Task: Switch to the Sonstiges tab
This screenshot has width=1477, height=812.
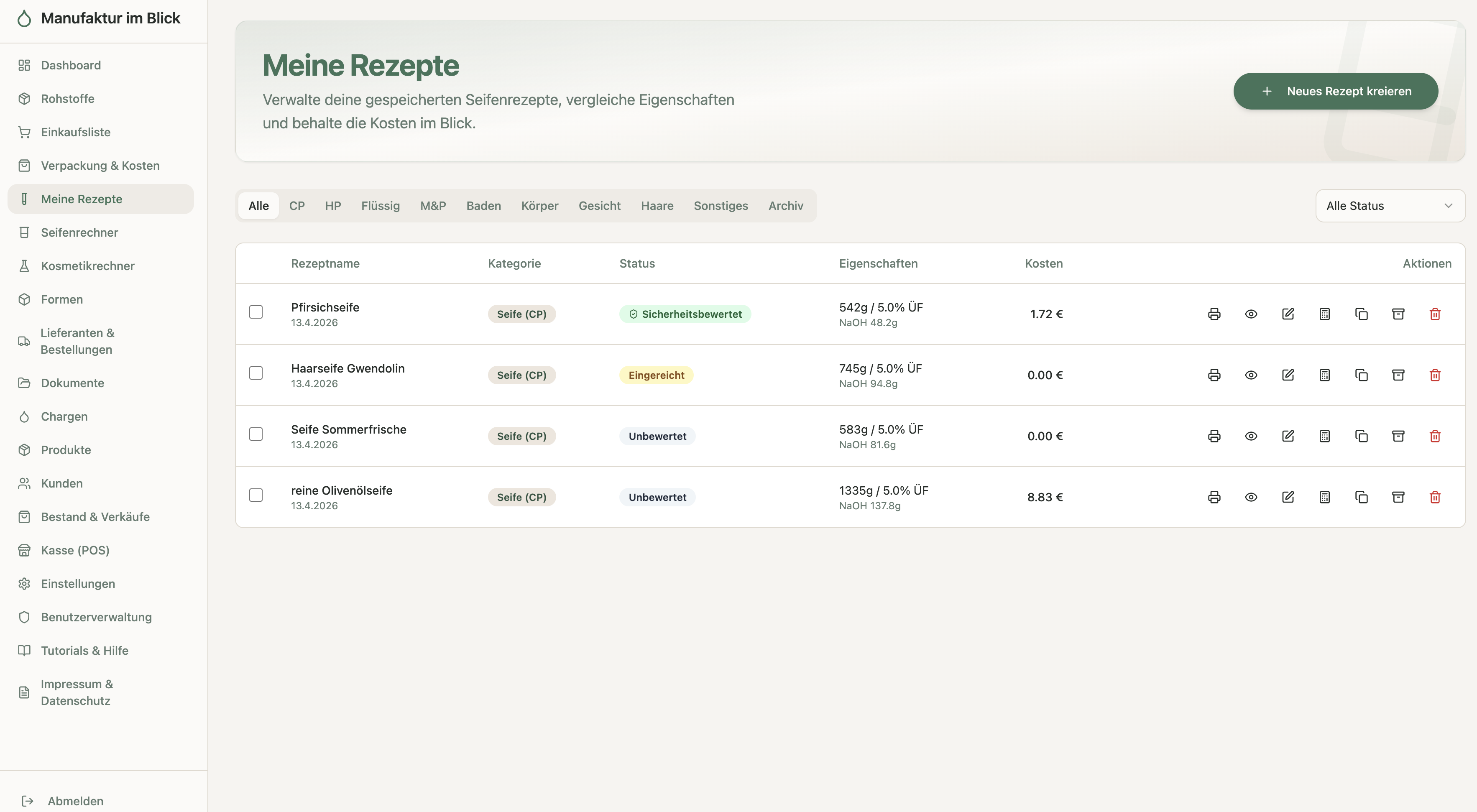Action: click(x=721, y=206)
